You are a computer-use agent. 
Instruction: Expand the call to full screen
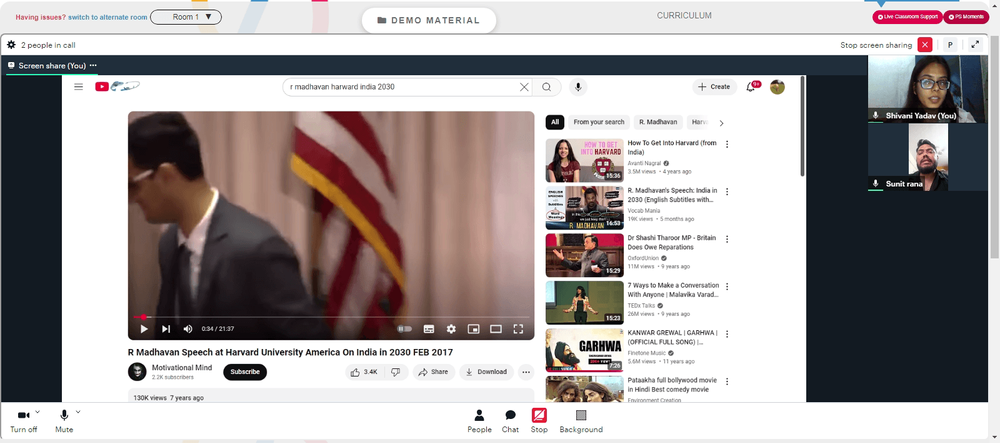click(x=975, y=45)
